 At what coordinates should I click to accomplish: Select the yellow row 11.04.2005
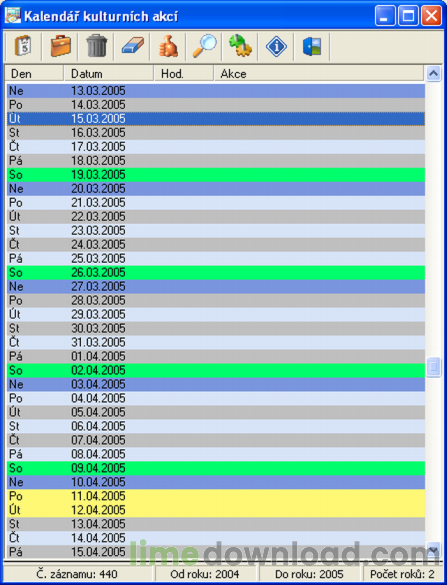(x=216, y=496)
